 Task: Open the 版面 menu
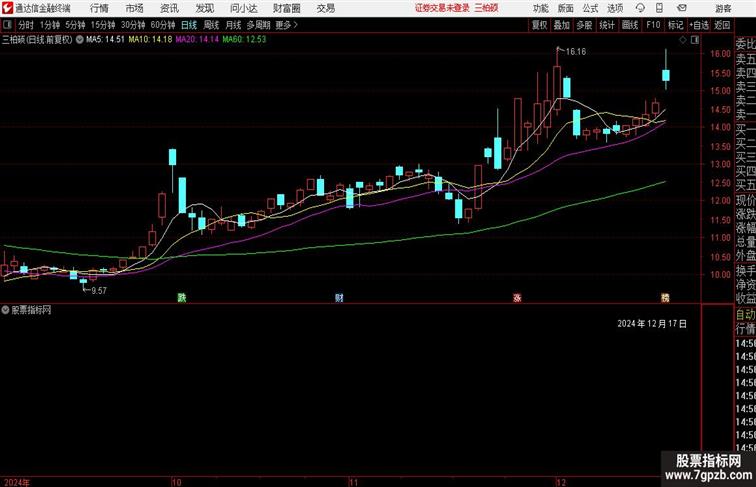point(566,8)
